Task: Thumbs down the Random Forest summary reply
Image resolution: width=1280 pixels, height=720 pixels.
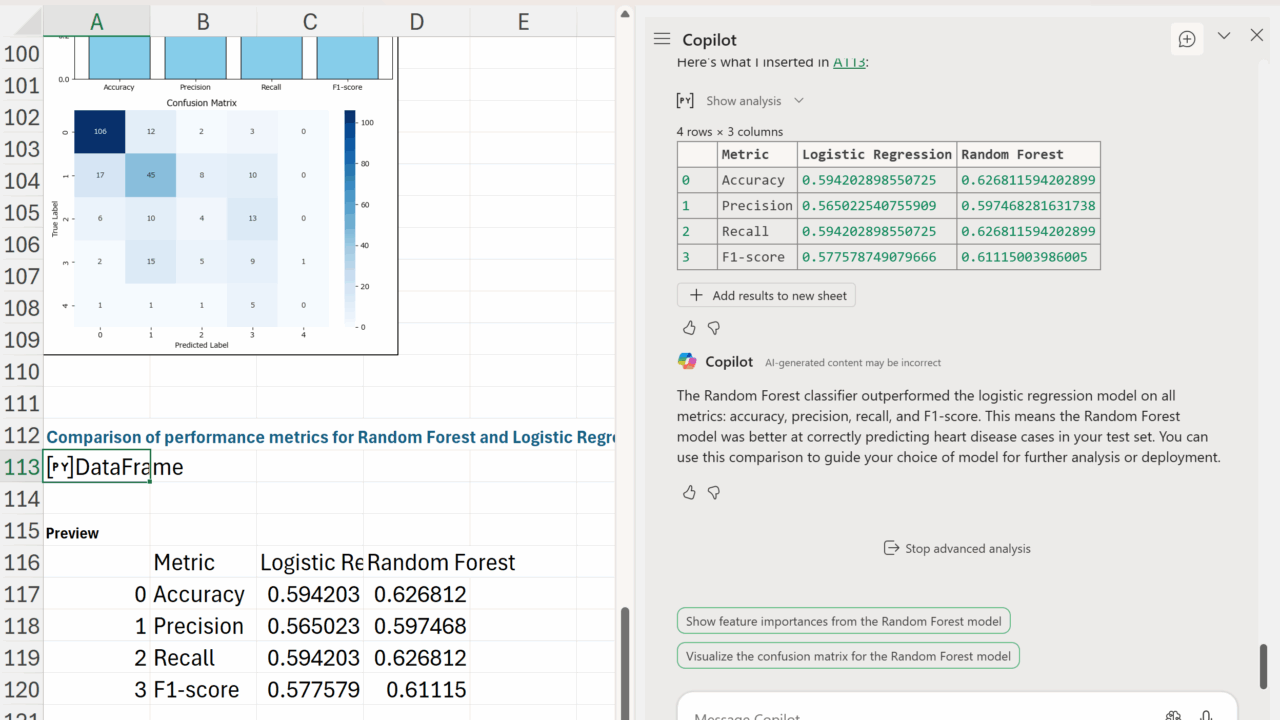Action: [714, 492]
